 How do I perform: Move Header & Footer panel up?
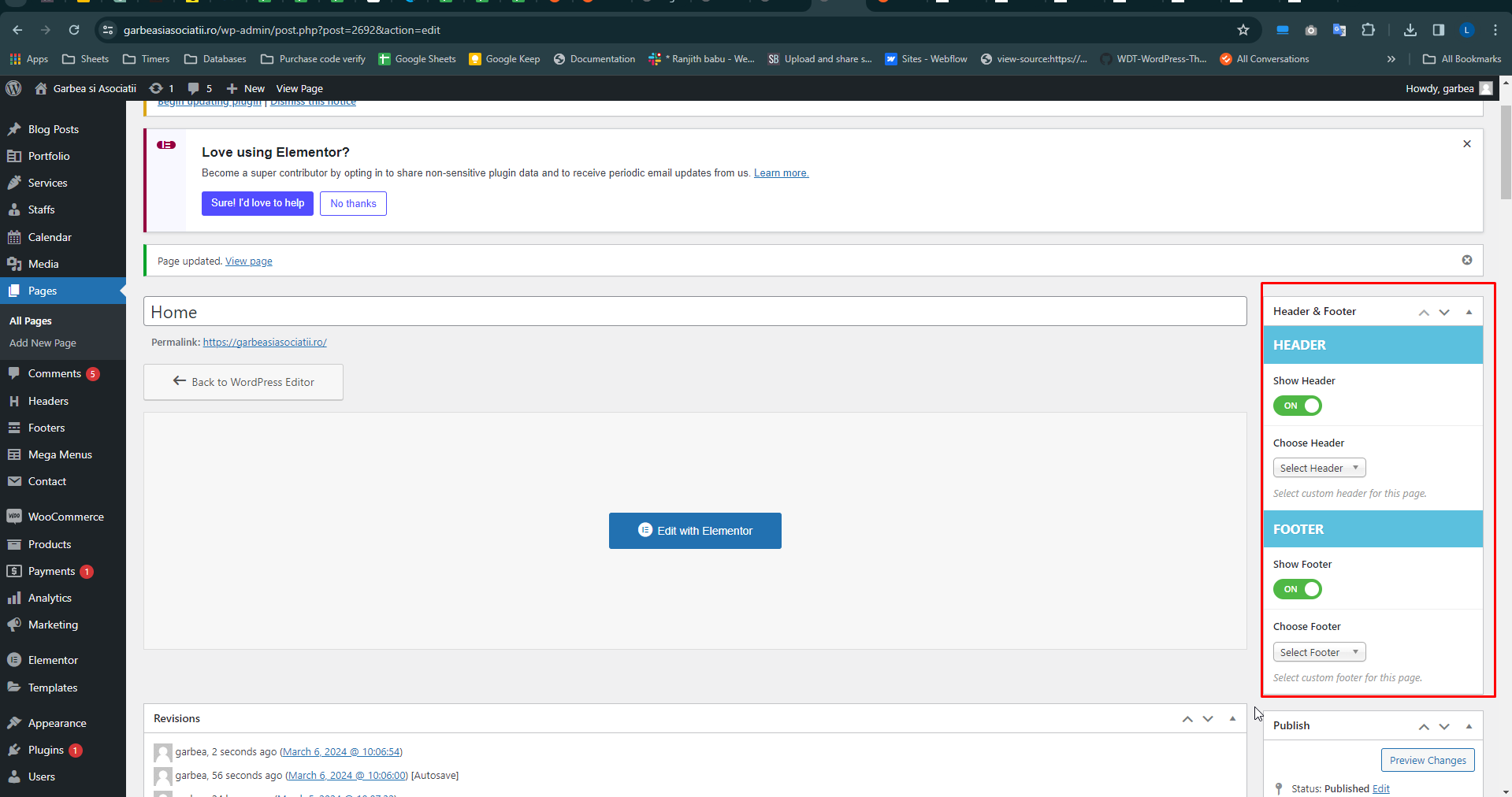tap(1424, 312)
